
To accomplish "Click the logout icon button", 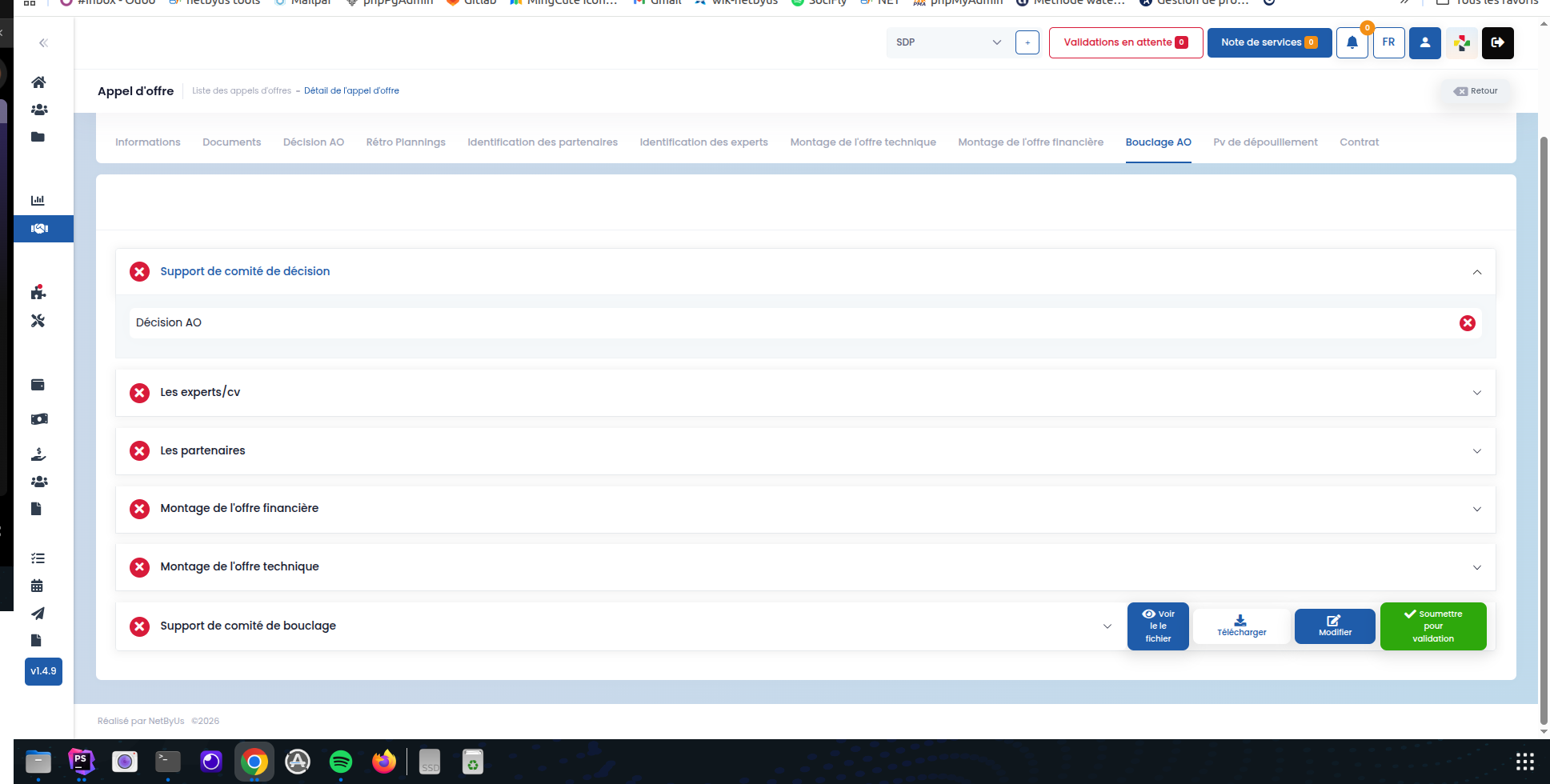I will click(x=1497, y=43).
